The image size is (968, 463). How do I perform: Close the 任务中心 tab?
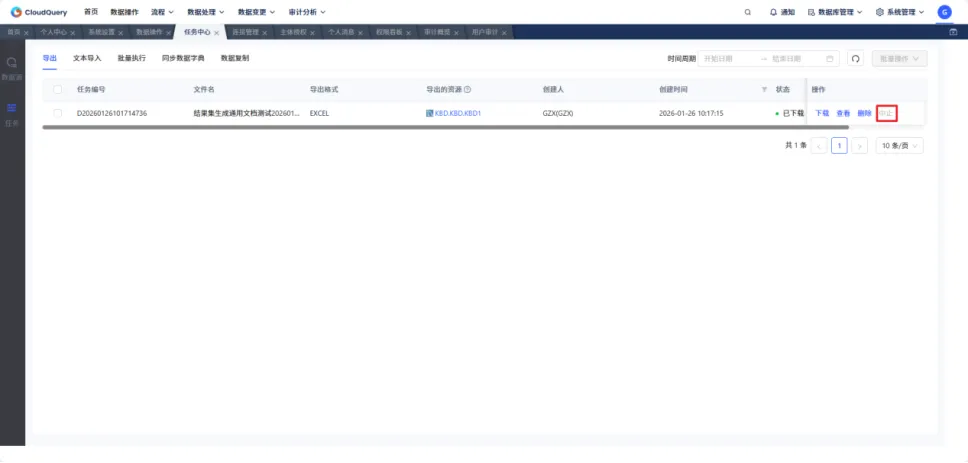point(216,33)
